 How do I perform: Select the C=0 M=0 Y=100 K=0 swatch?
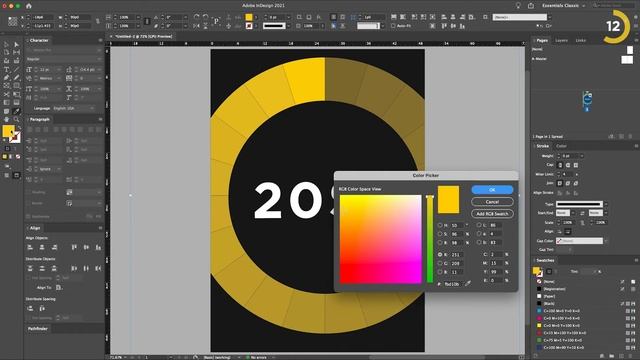click(561, 326)
